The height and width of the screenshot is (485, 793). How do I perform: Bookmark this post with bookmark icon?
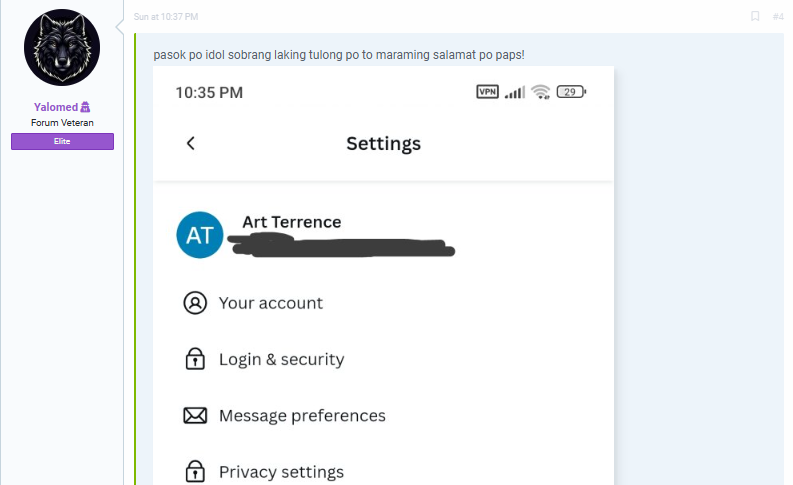point(755,16)
